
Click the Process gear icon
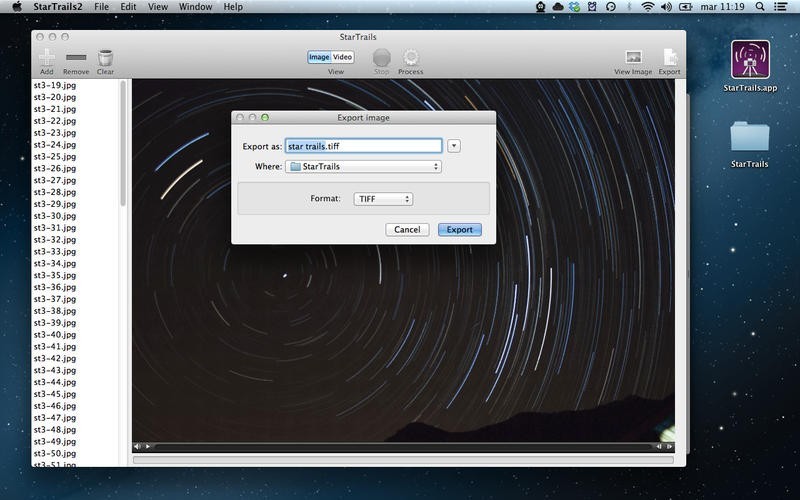[410, 57]
